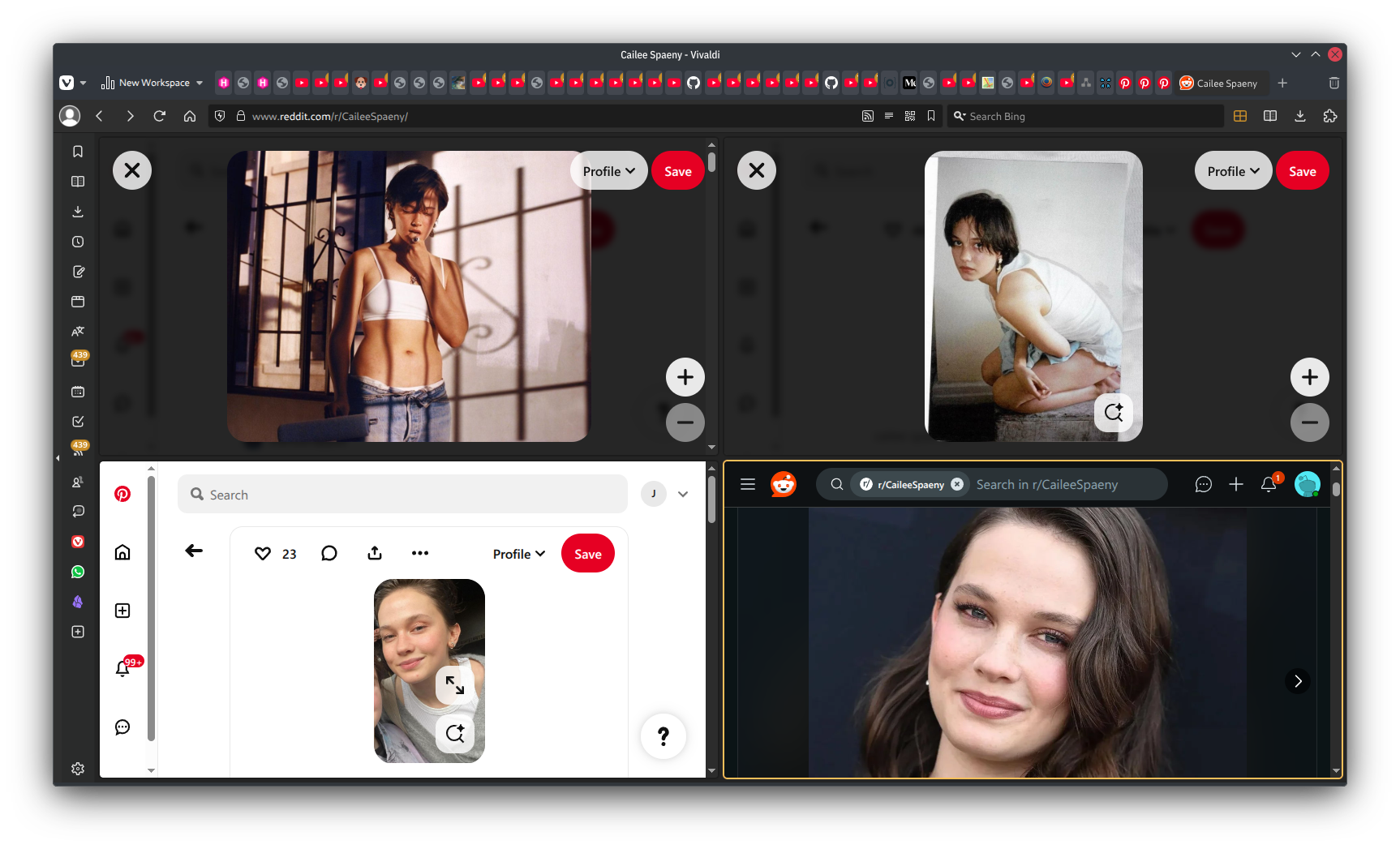Open the Vivaldi web panel red icon
Viewport: 1400px width, 849px height.
pos(78,542)
